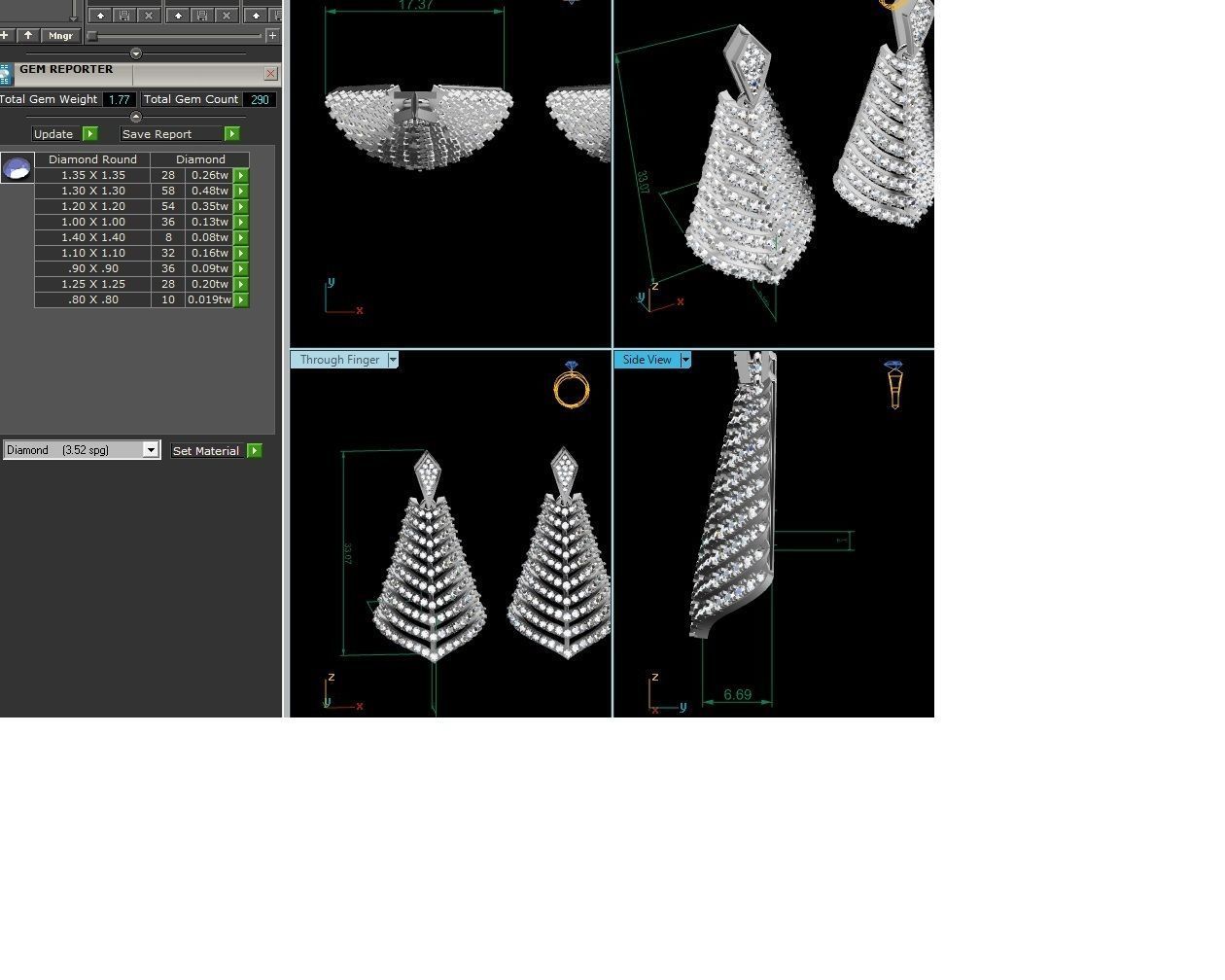The height and width of the screenshot is (980, 1225).
Task: Click the Side View viewport label
Action: click(x=647, y=360)
